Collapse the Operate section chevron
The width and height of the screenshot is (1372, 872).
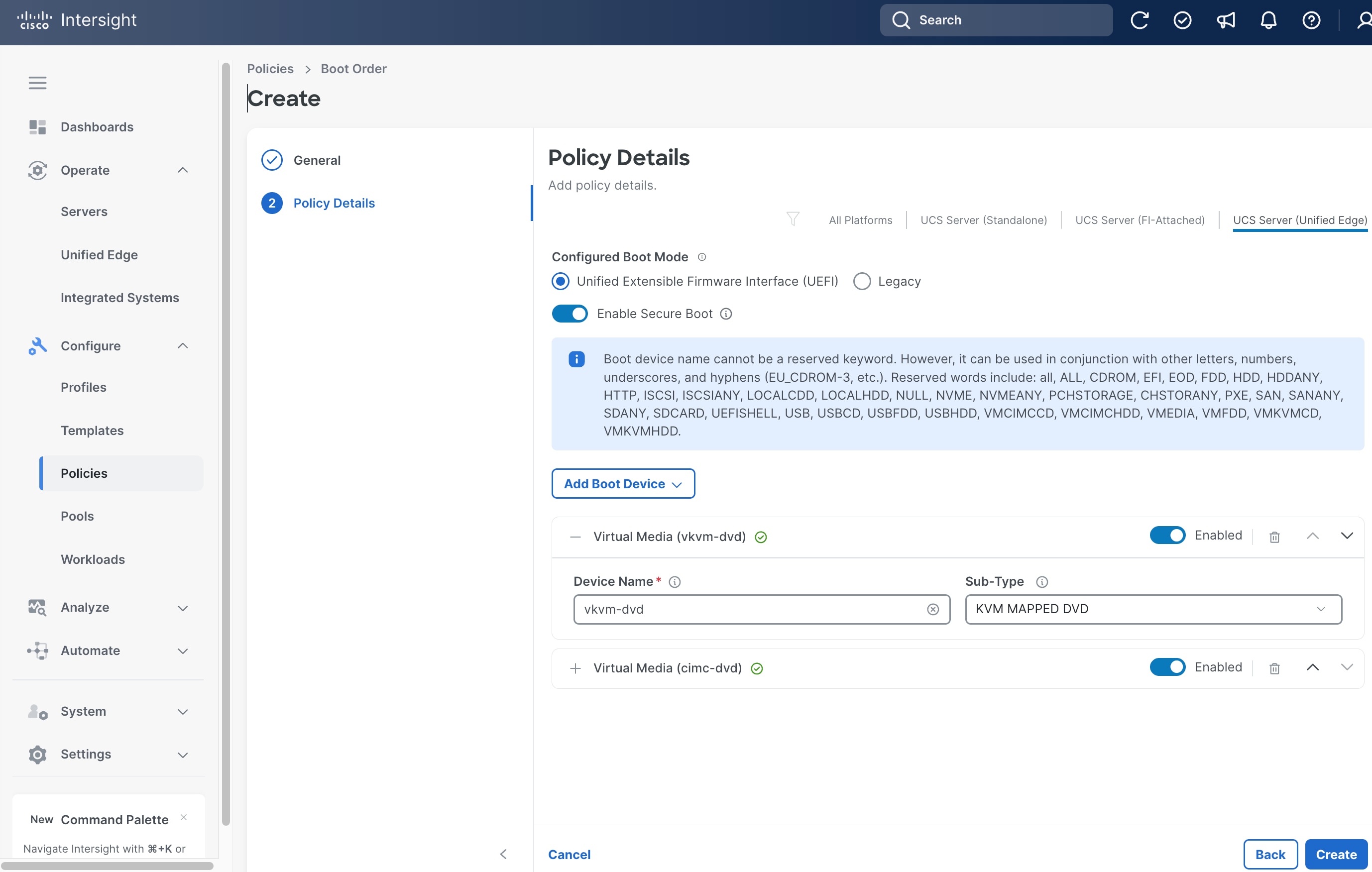pos(182,170)
